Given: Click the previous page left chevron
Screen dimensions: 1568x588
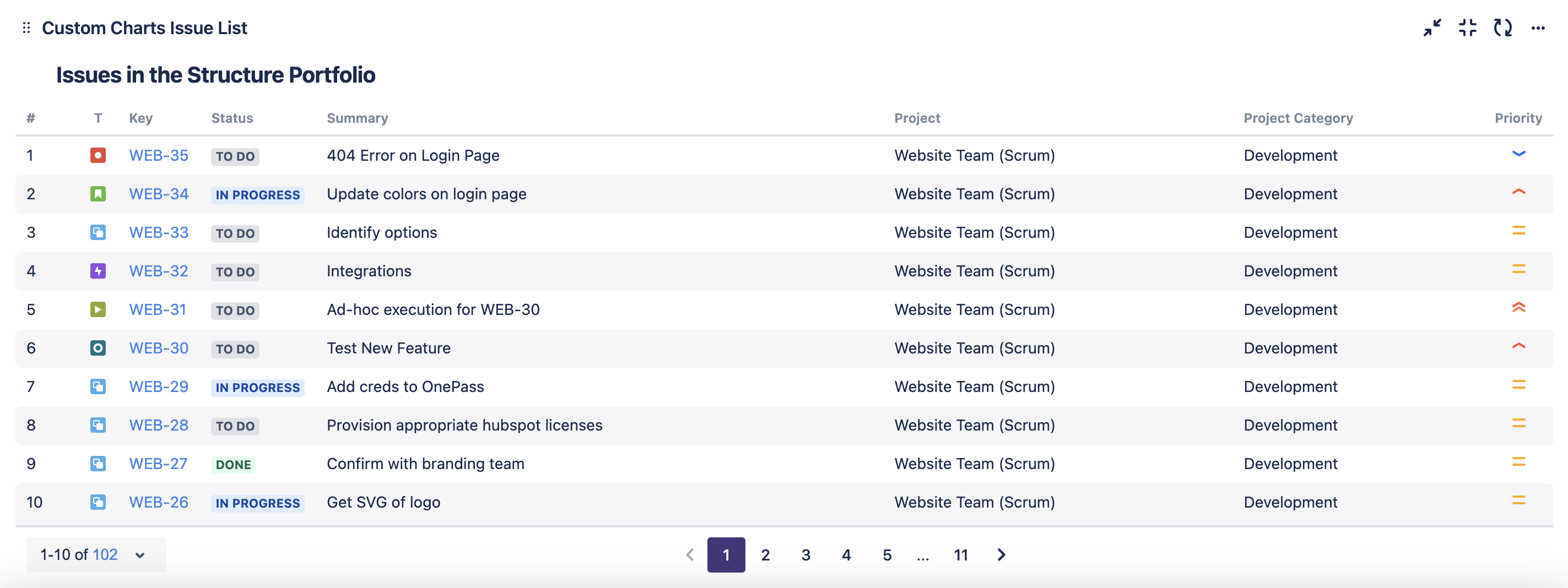Looking at the screenshot, I should point(690,554).
